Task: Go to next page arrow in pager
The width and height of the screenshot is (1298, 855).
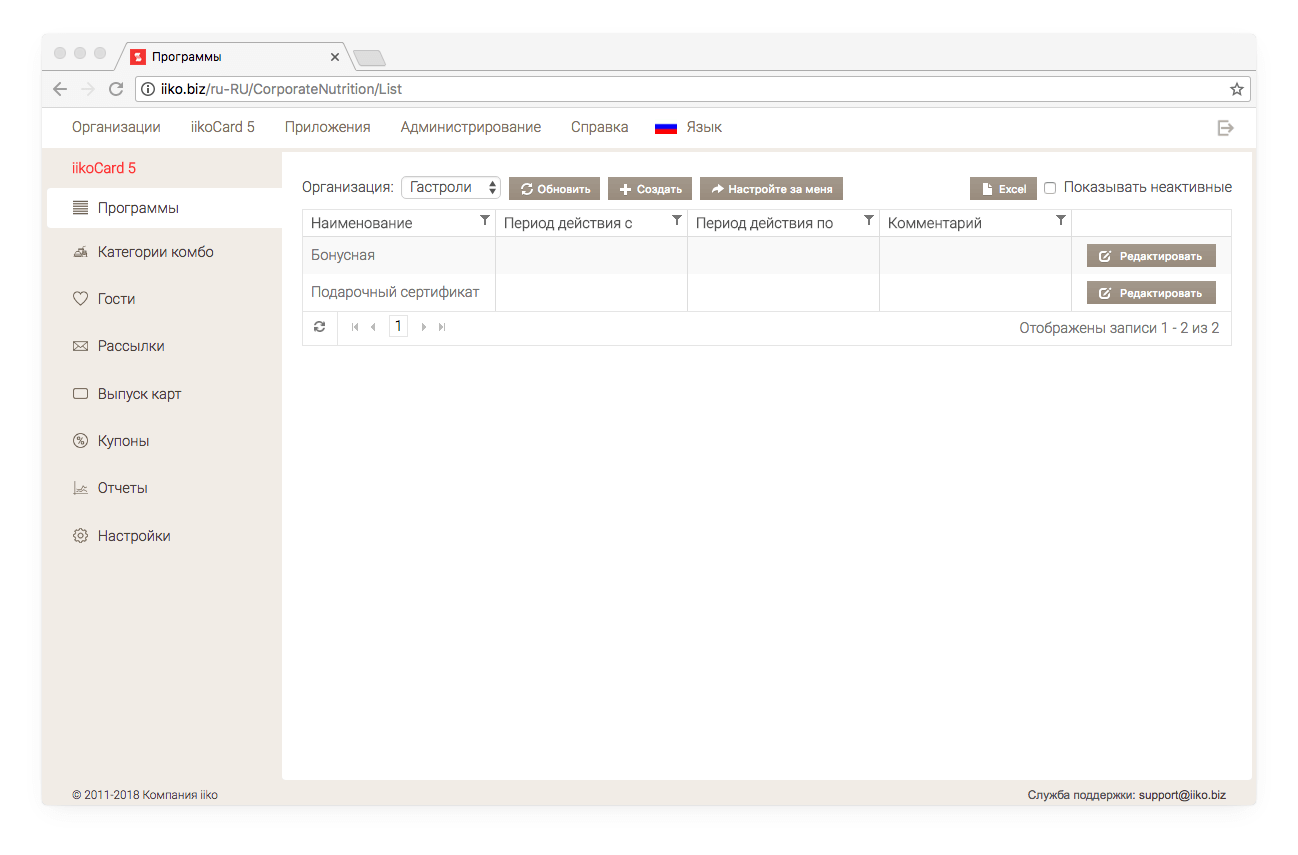Action: 424,327
